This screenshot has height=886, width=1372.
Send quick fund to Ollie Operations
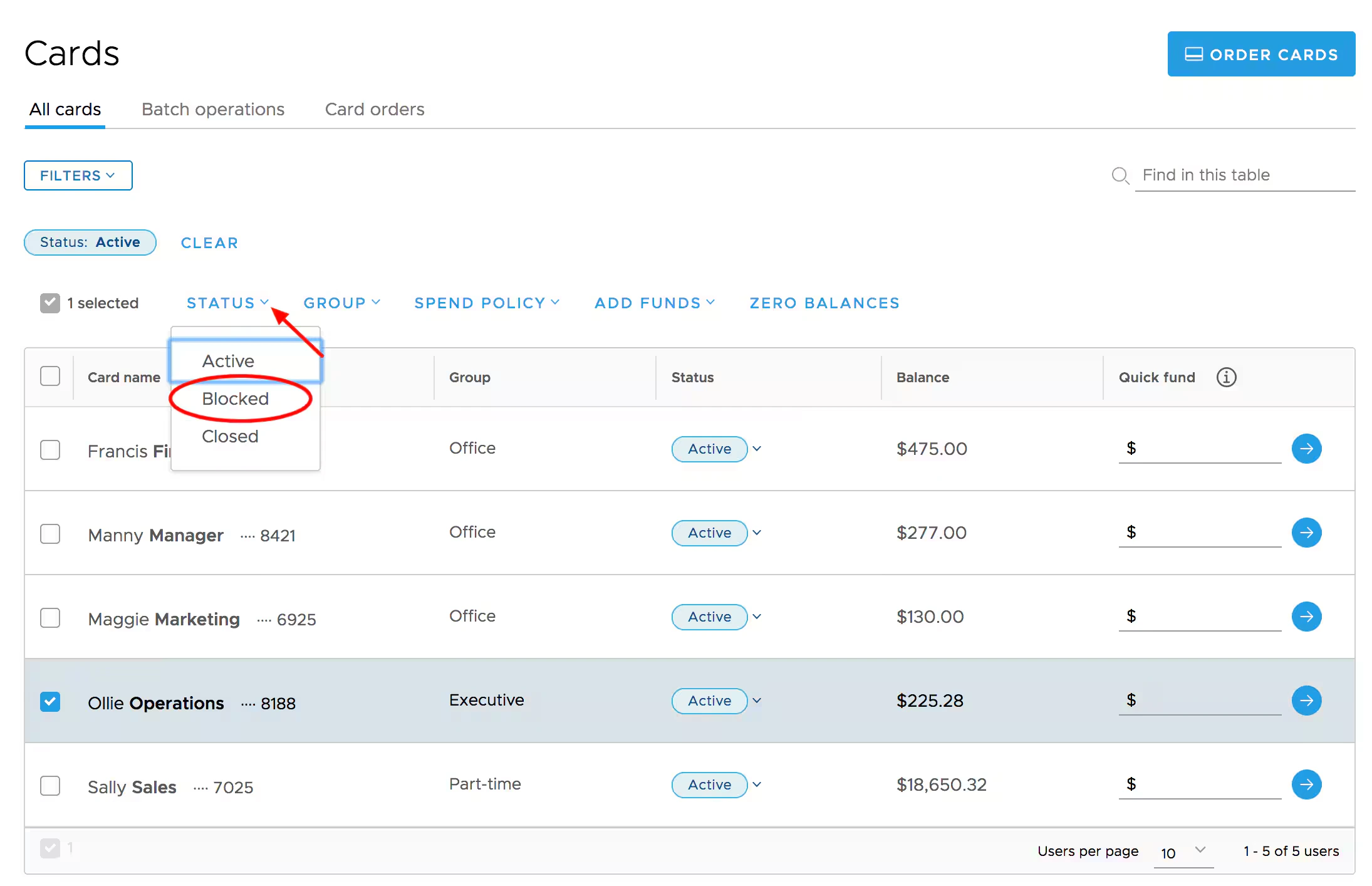point(1306,701)
